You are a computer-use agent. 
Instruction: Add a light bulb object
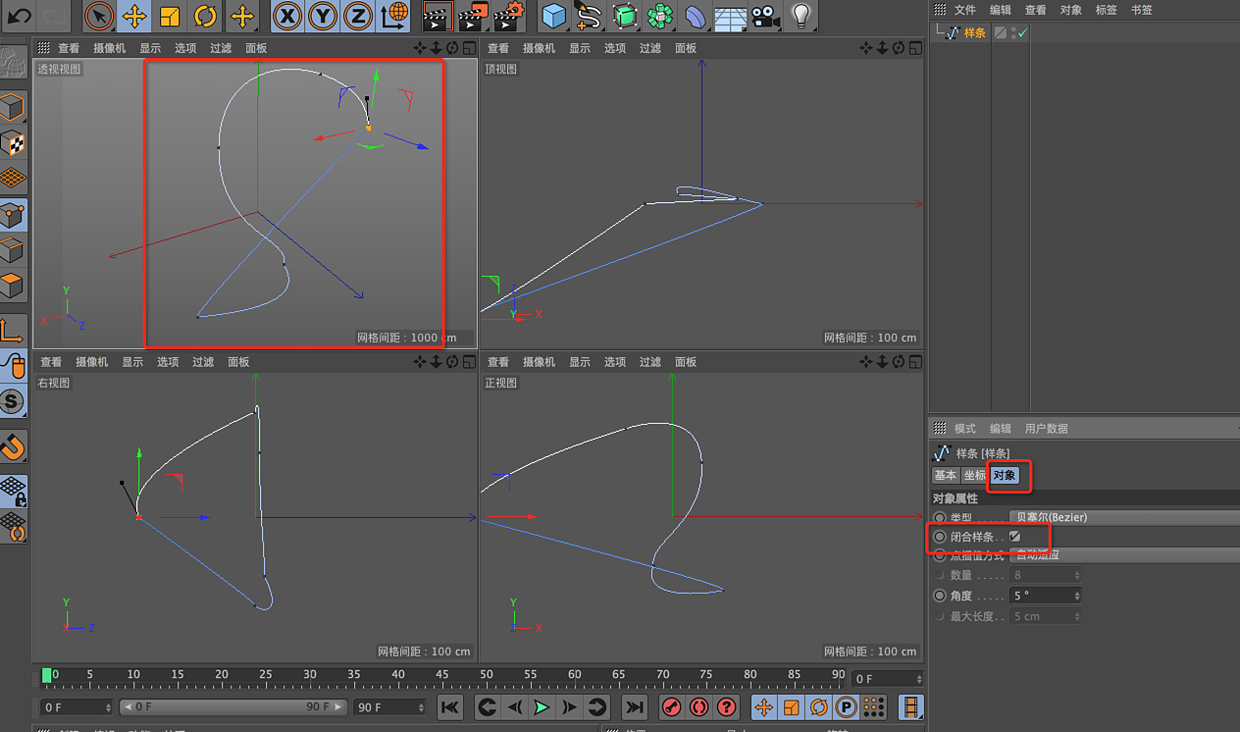pos(800,15)
